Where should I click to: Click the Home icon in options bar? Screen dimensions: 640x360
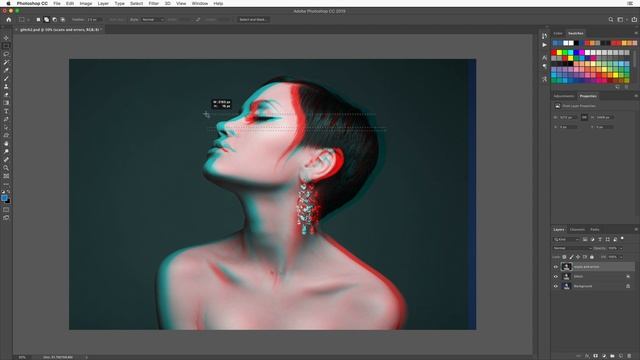(9, 19)
